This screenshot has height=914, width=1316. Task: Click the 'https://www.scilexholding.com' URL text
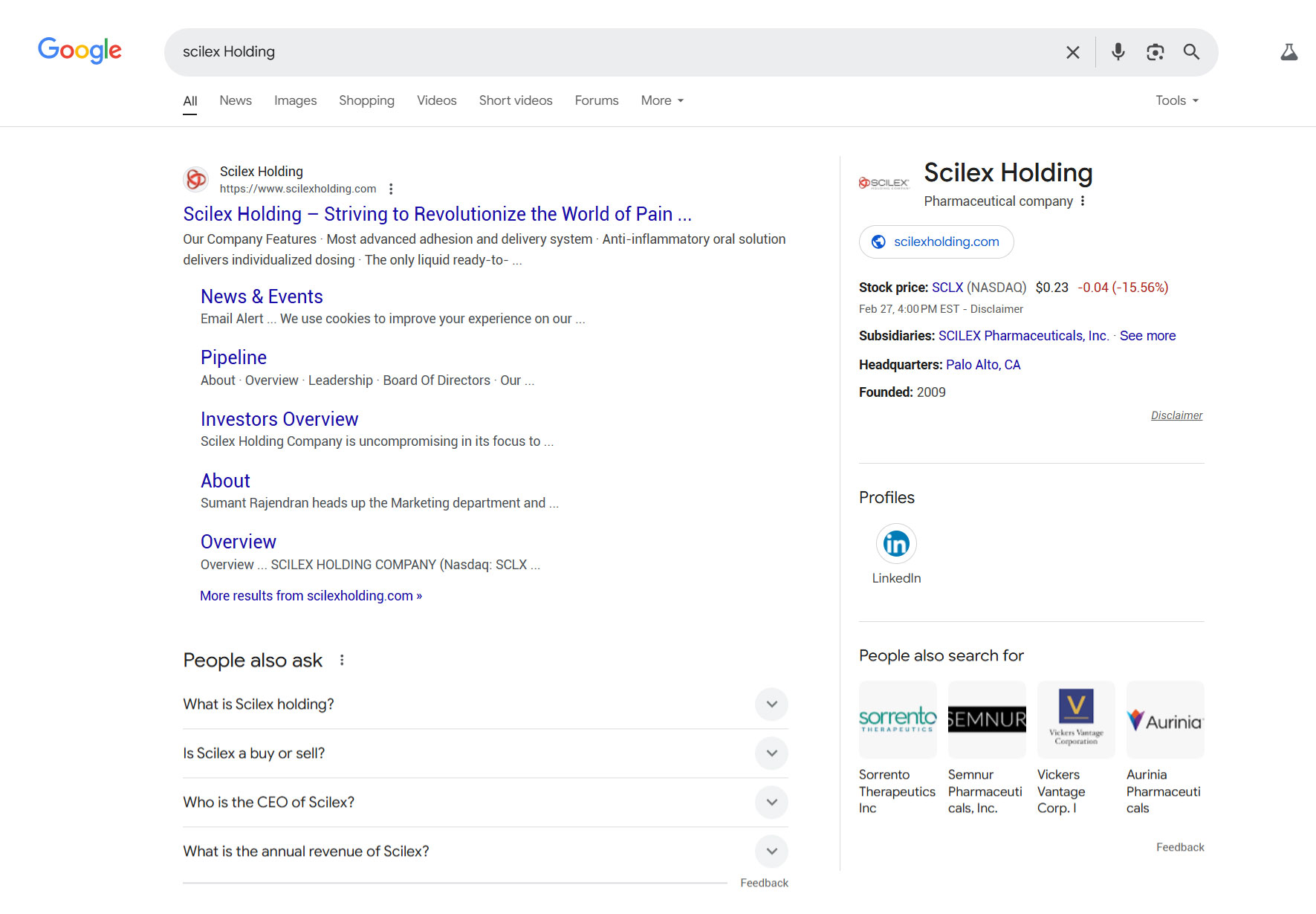coord(298,189)
